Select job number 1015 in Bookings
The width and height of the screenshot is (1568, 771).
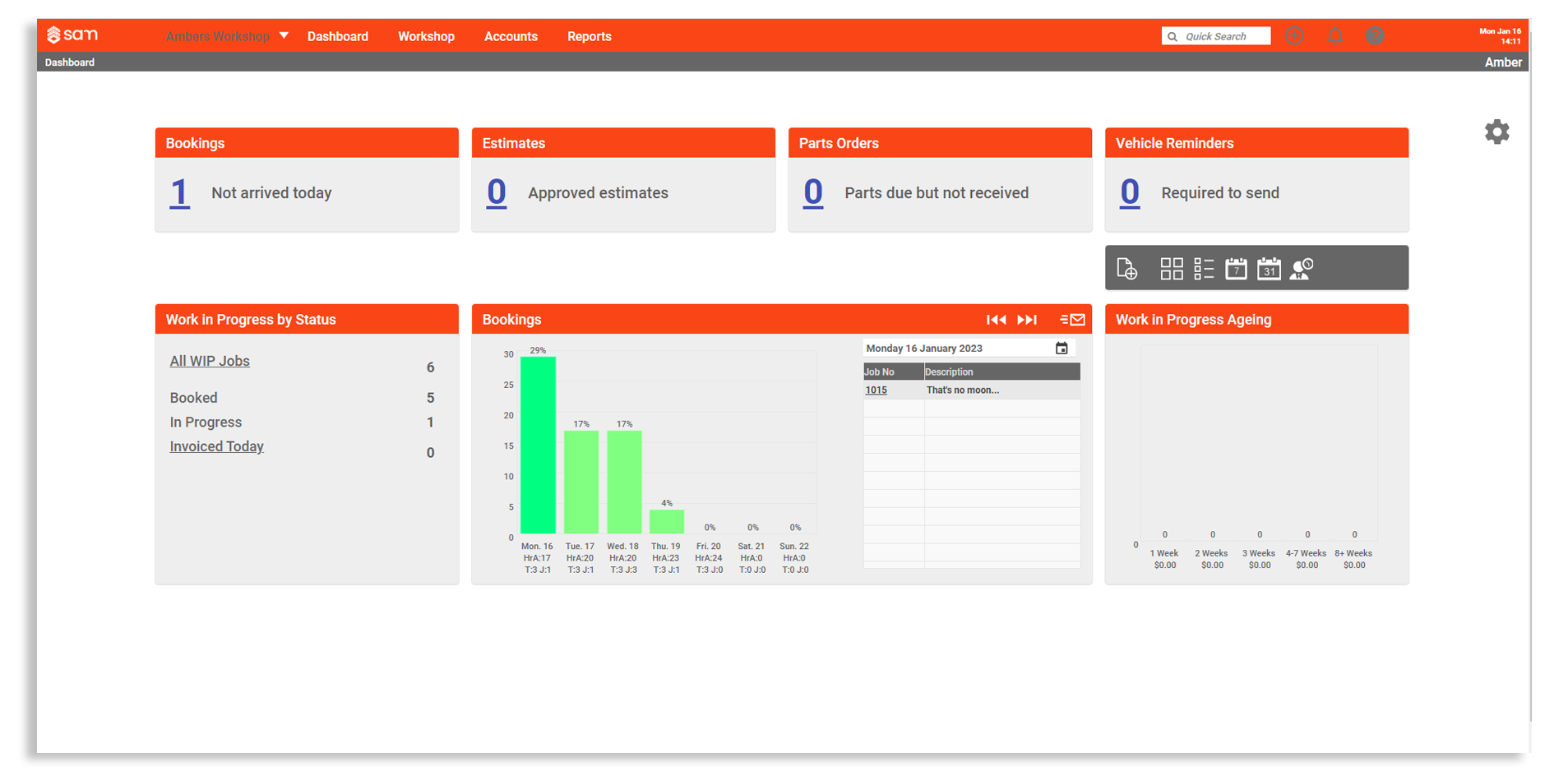tap(876, 389)
